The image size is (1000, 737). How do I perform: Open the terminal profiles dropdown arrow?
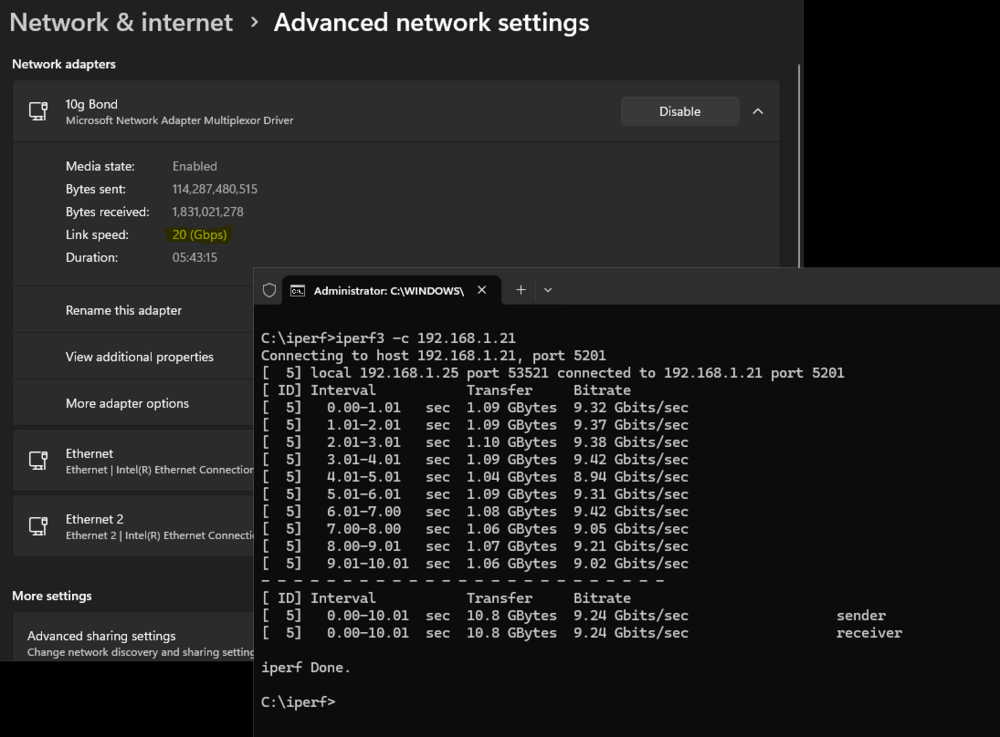click(548, 290)
